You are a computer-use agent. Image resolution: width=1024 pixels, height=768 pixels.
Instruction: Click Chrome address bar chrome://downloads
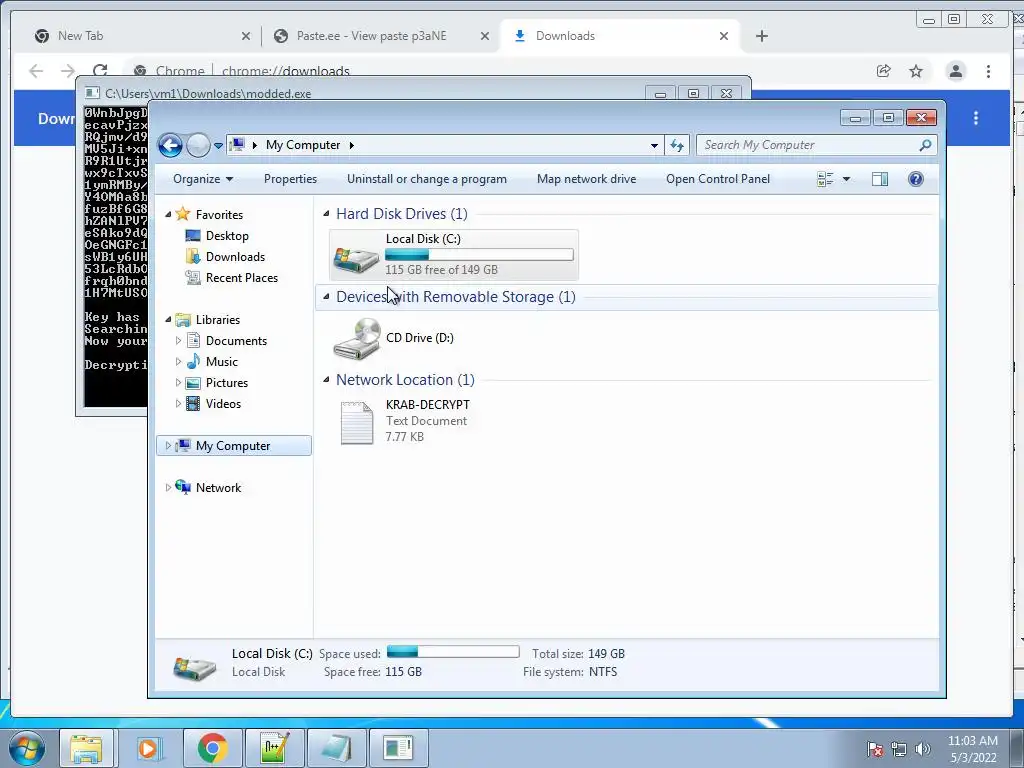coord(285,71)
